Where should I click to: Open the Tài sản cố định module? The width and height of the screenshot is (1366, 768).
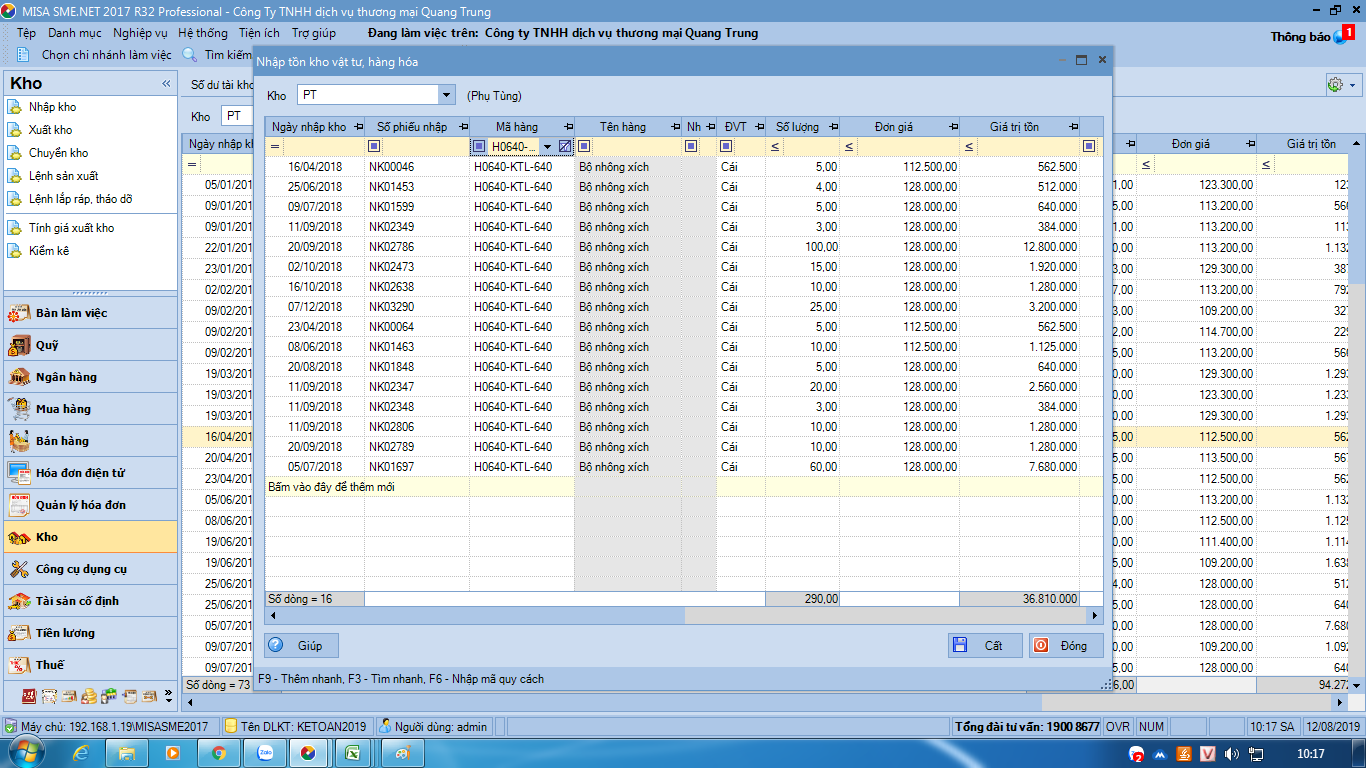[90, 601]
